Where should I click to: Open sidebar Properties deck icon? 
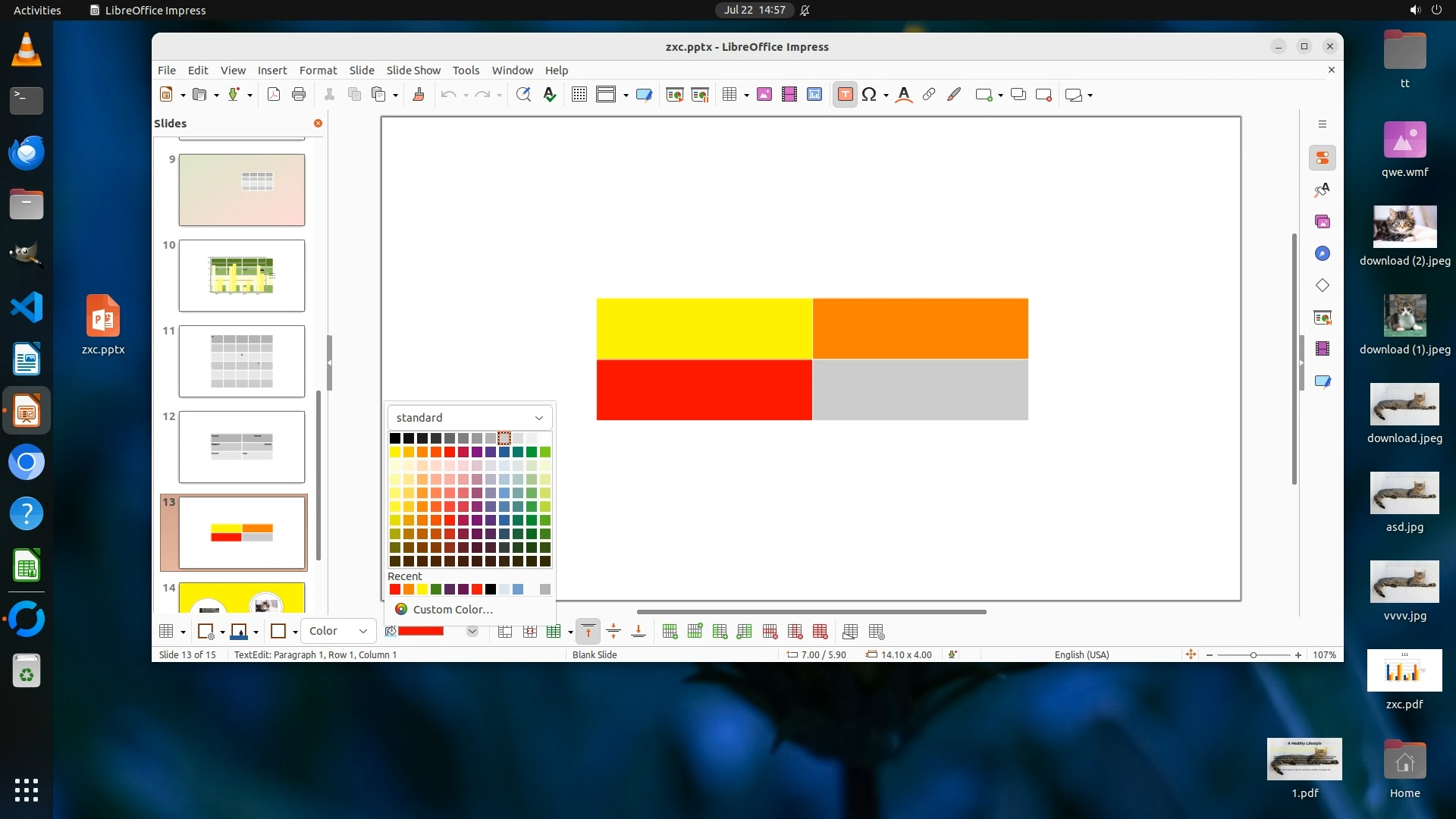point(1322,158)
